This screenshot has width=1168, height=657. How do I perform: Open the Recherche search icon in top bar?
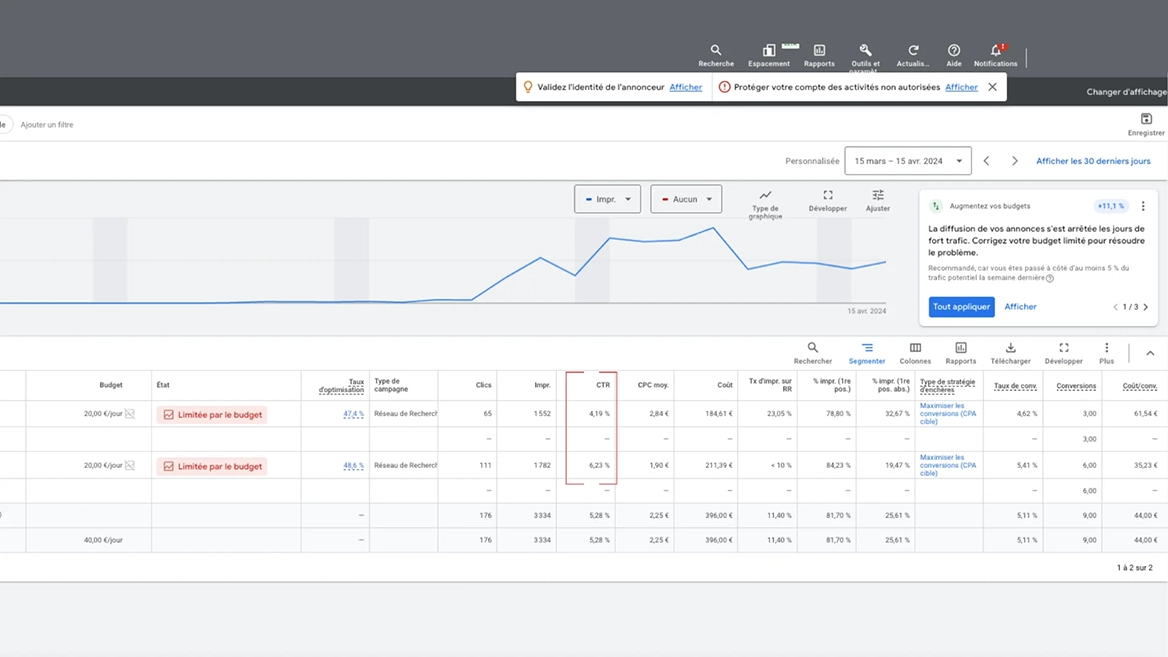pyautogui.click(x=716, y=55)
